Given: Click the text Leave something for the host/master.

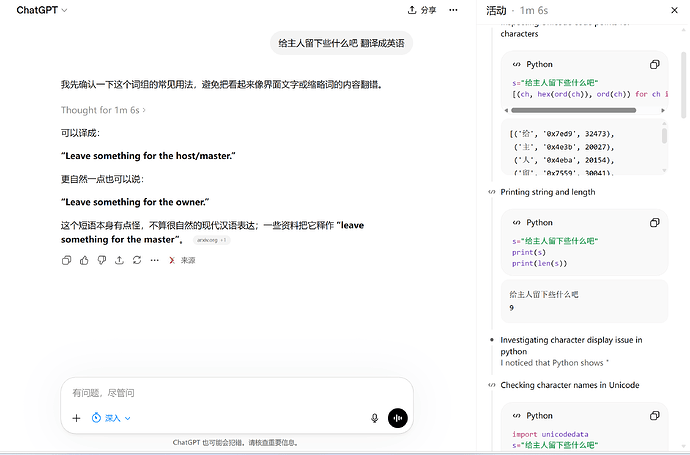Looking at the screenshot, I should pos(148,156).
